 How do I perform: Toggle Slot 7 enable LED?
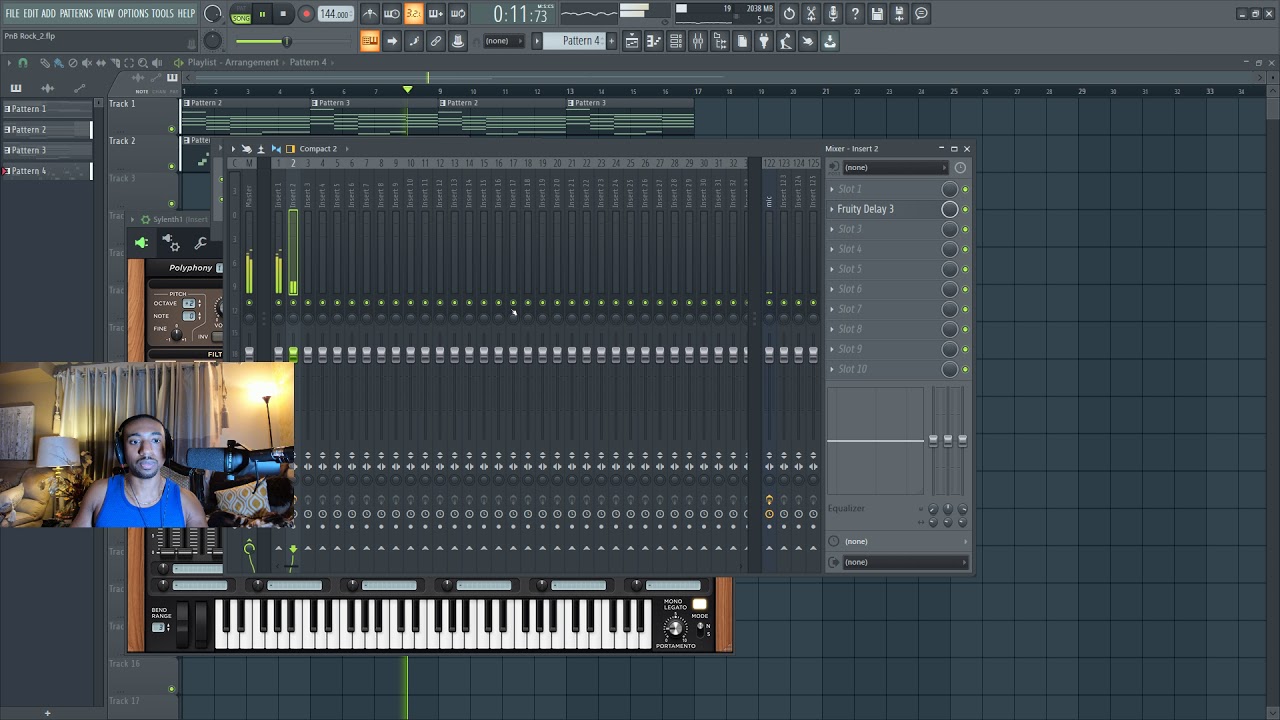pos(965,309)
